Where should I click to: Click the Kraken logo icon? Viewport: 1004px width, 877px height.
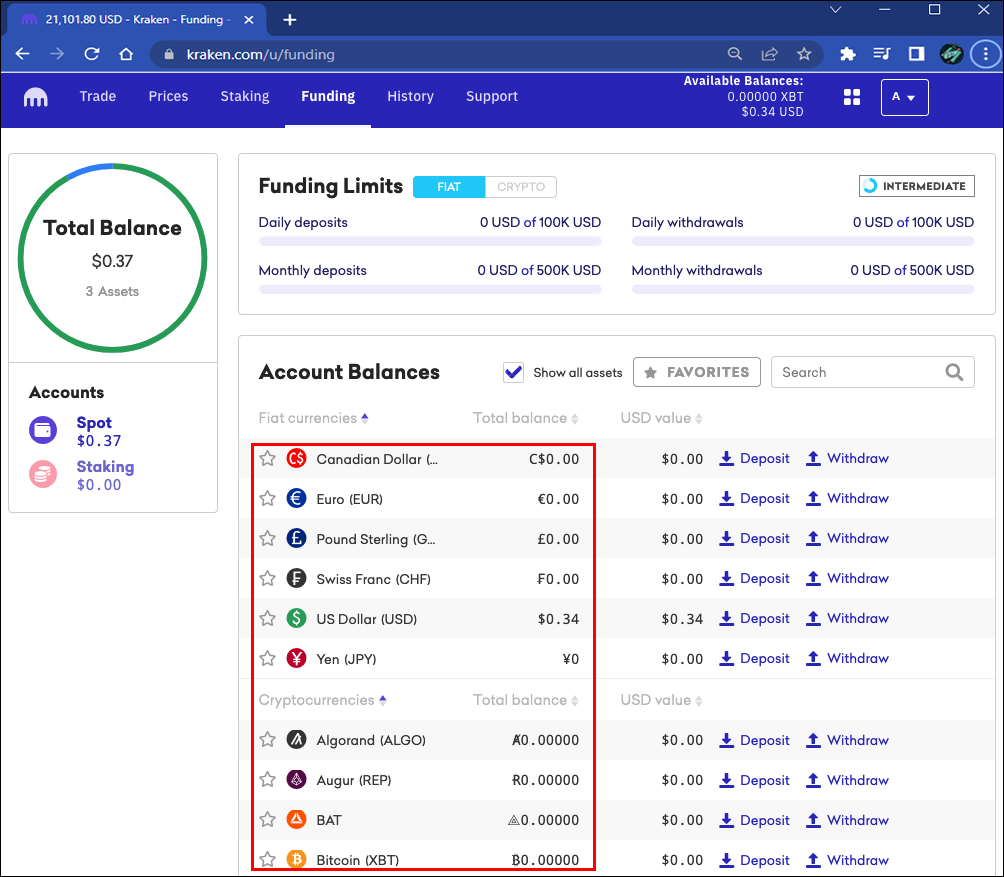coord(36,97)
